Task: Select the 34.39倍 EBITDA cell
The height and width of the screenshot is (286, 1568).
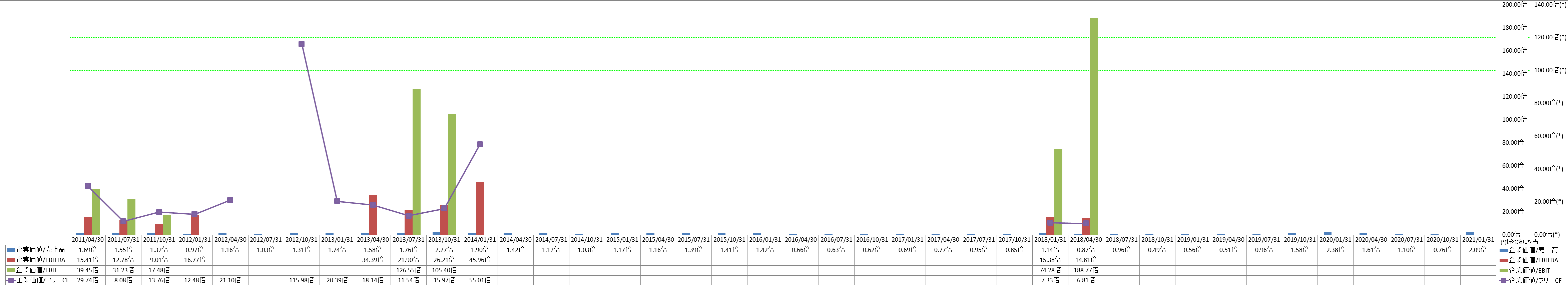Action: (x=373, y=260)
